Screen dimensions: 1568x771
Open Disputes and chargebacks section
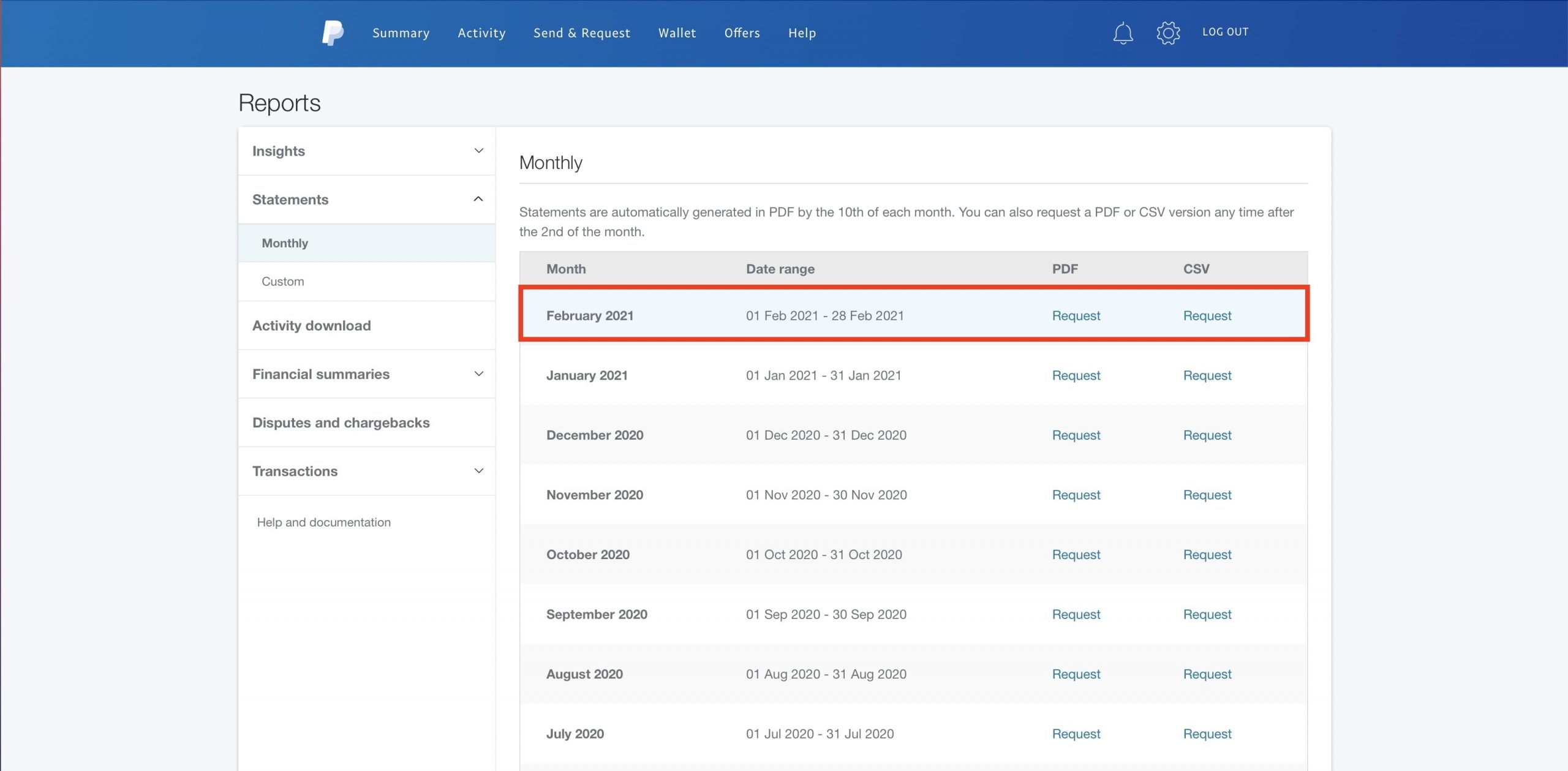pos(341,423)
